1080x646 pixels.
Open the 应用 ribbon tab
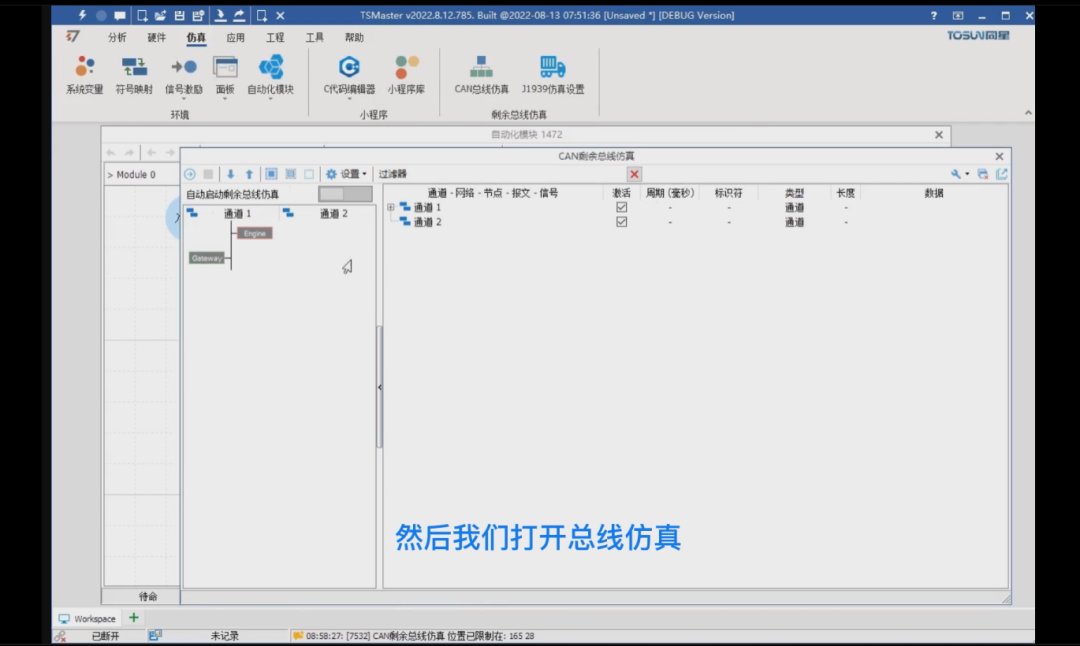tap(236, 37)
